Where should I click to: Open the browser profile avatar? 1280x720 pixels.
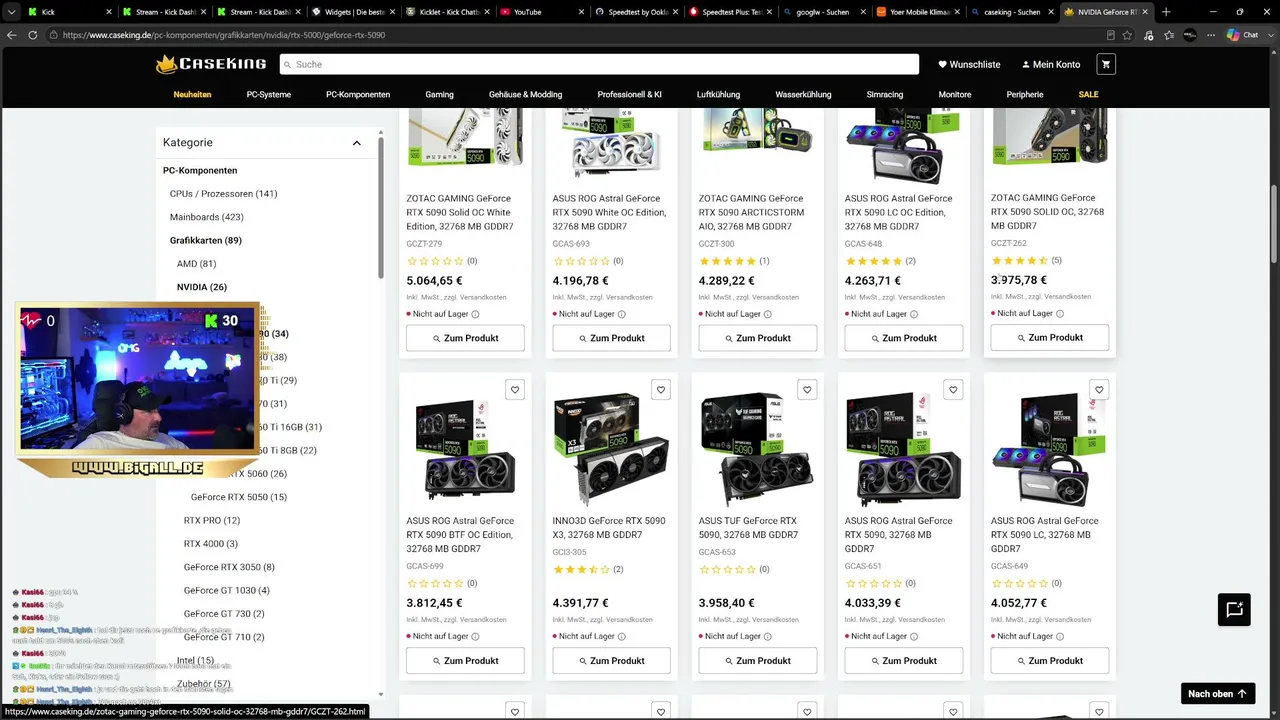pos(1190,35)
